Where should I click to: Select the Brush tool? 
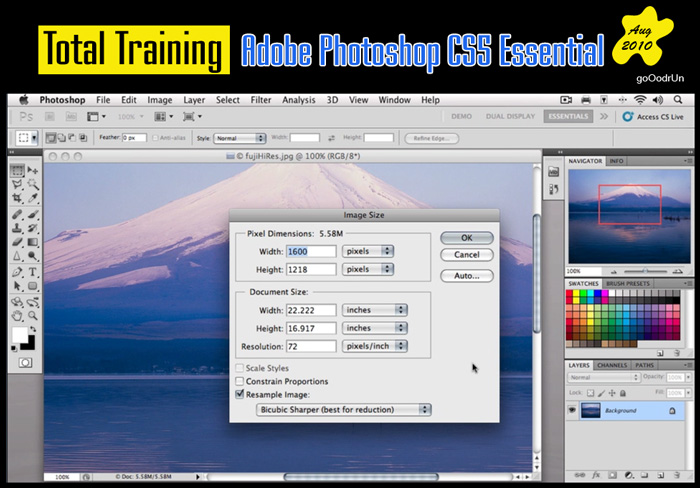pyautogui.click(x=33, y=215)
